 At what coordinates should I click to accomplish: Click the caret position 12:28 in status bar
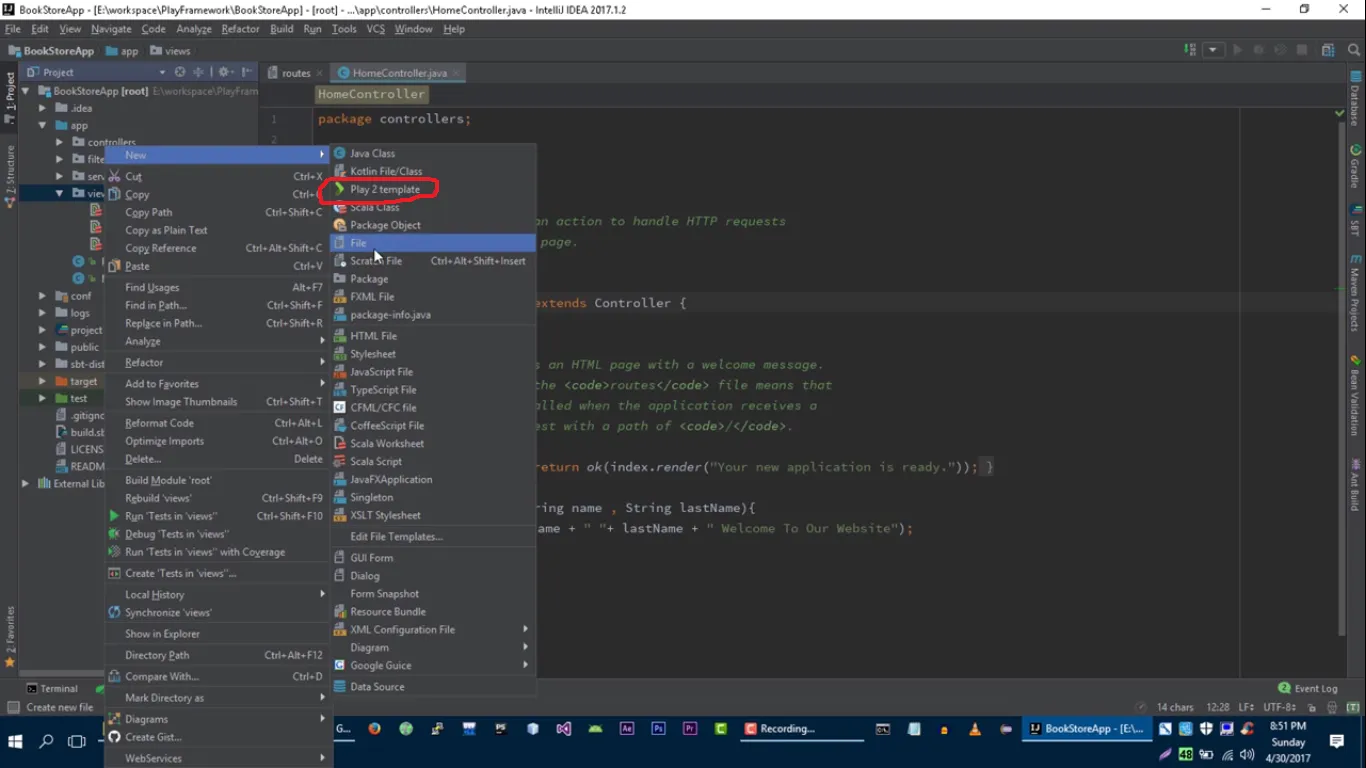pyautogui.click(x=1217, y=707)
